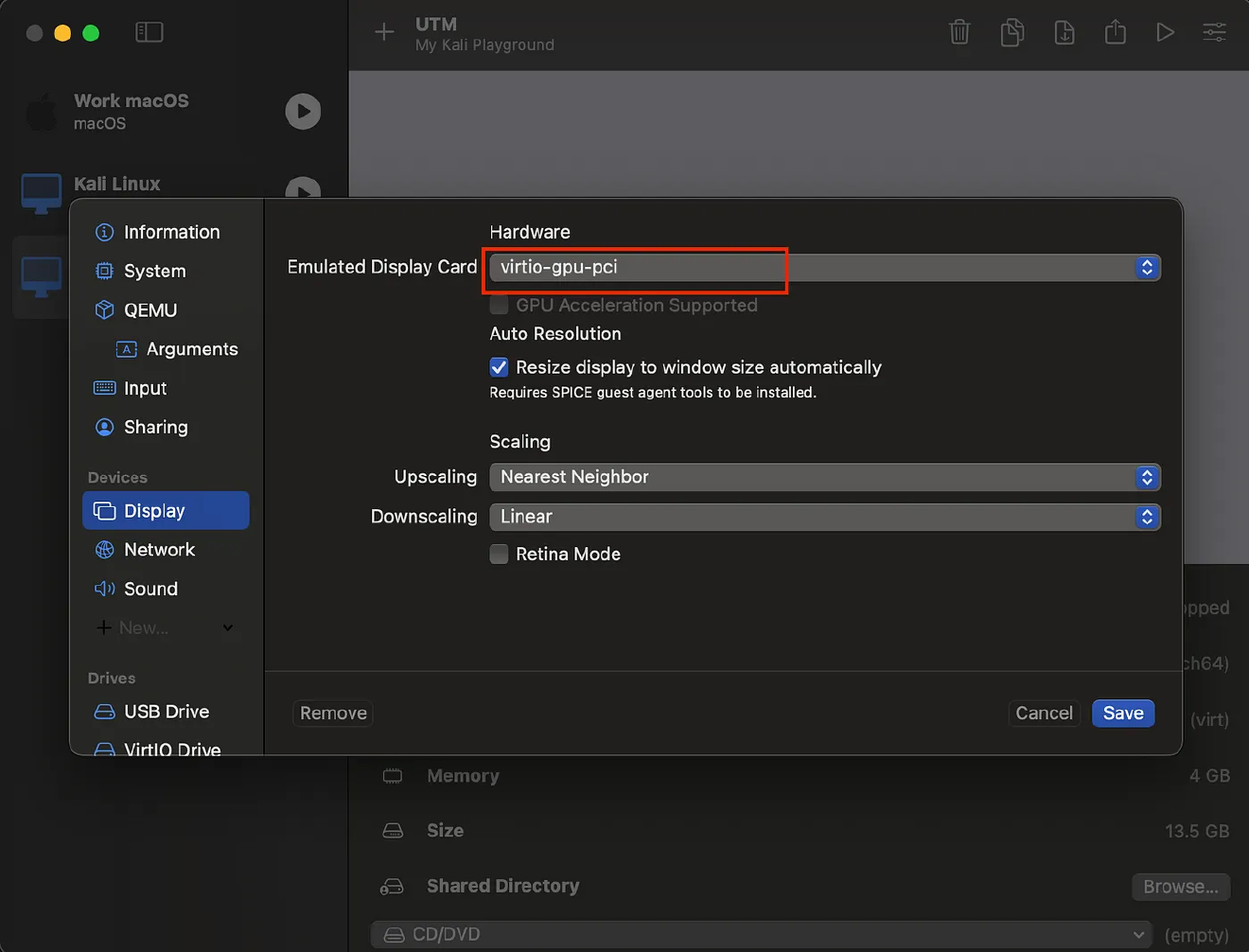
Task: Click the clone VM icon in toolbar
Action: click(x=1012, y=32)
